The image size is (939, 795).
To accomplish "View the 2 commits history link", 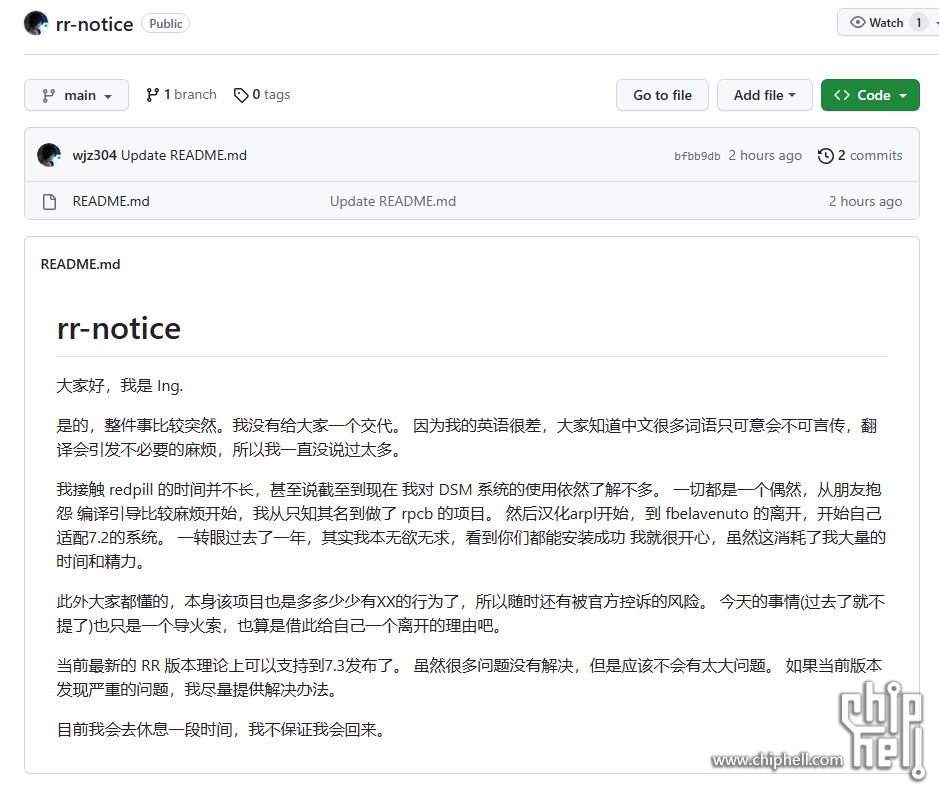I will [860, 156].
